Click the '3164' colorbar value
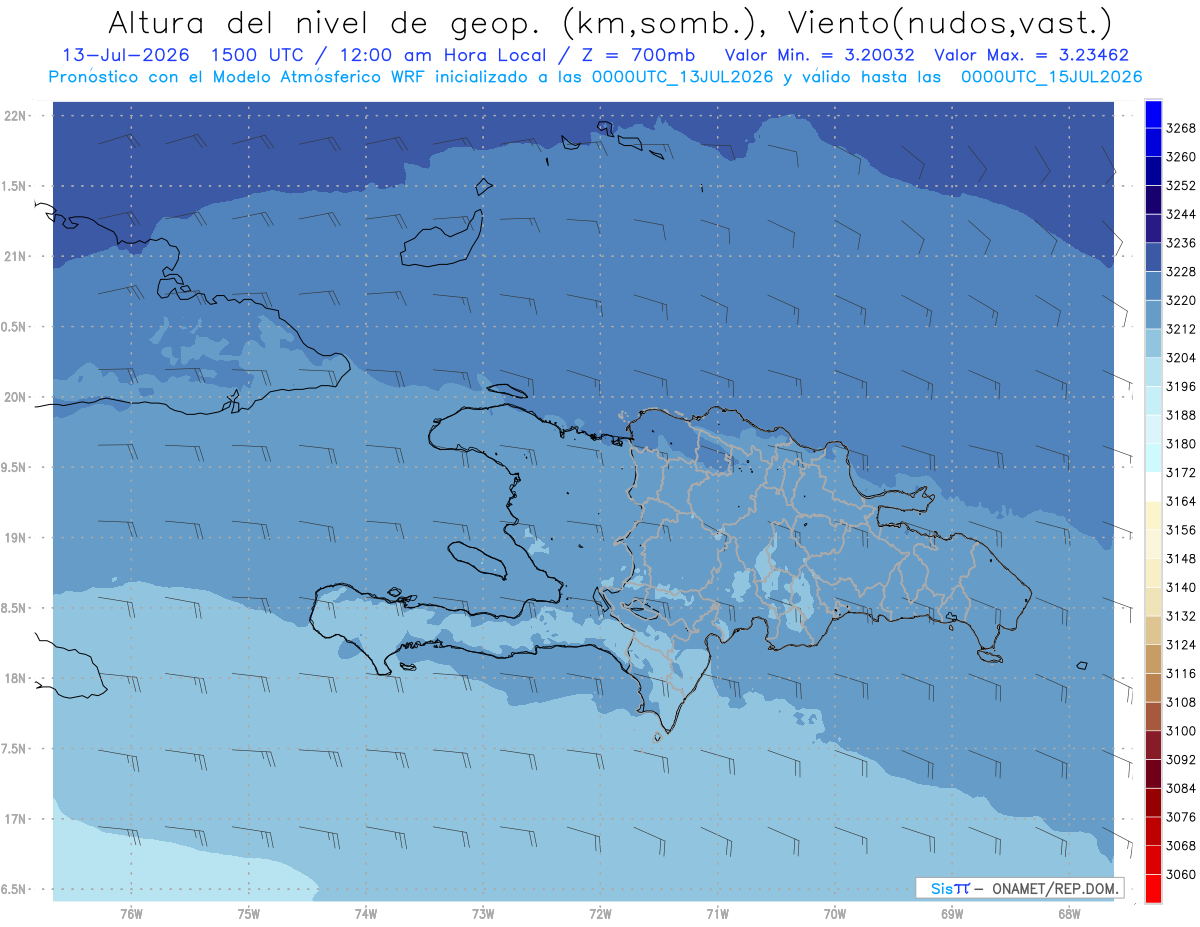This screenshot has height=927, width=1200. tap(1180, 501)
